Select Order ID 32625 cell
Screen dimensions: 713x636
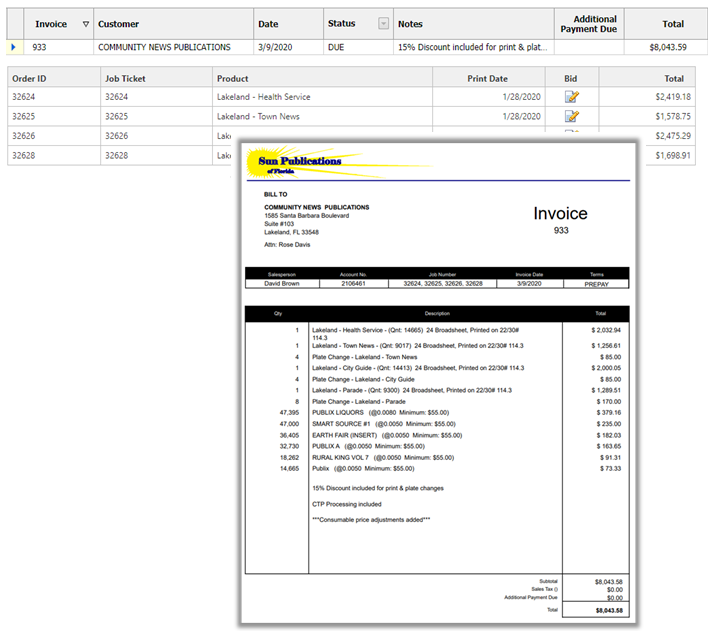point(54,116)
